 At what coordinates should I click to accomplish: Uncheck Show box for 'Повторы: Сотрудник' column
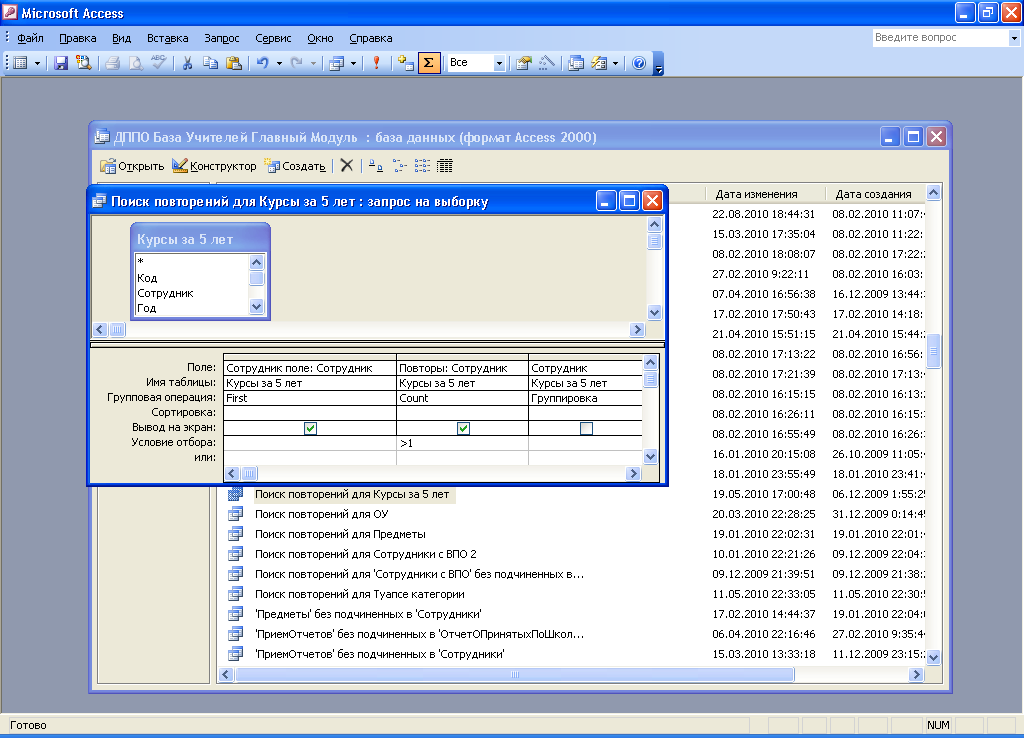[x=463, y=428]
